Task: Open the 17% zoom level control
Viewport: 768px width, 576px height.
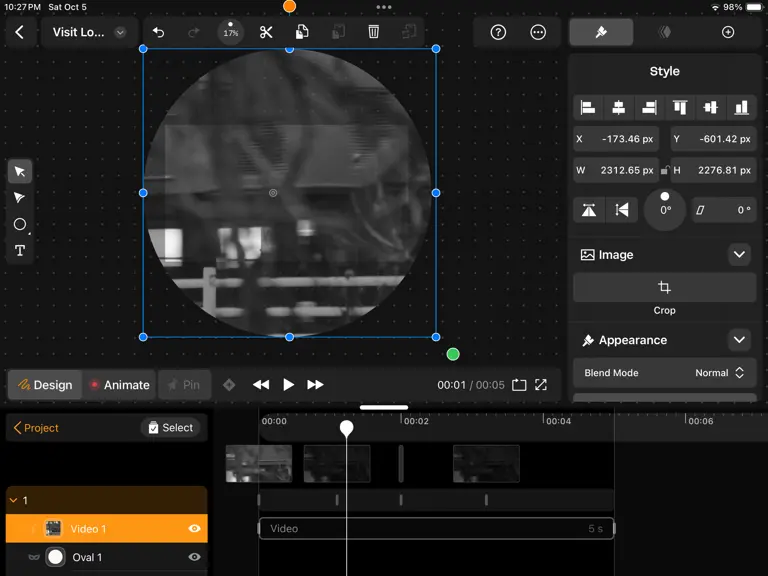Action: point(230,32)
